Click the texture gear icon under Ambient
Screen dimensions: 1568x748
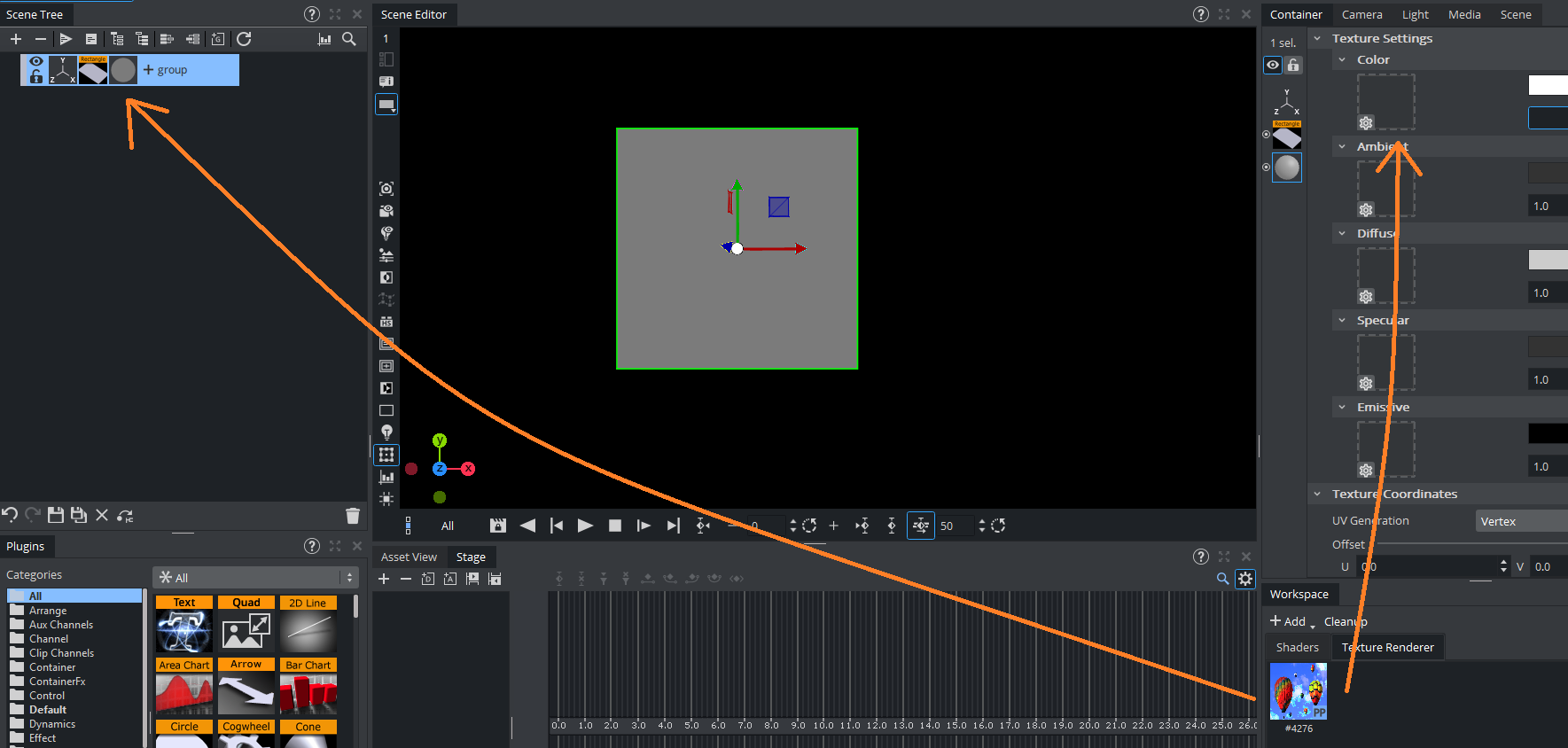click(1366, 210)
